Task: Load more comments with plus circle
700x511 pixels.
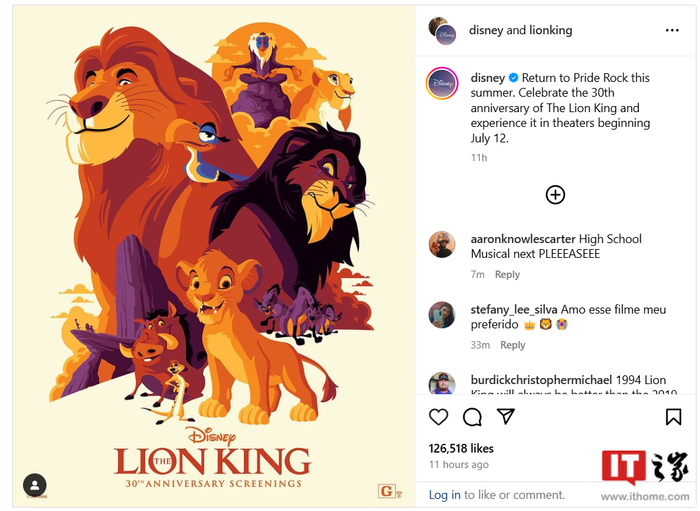Action: pyautogui.click(x=555, y=195)
